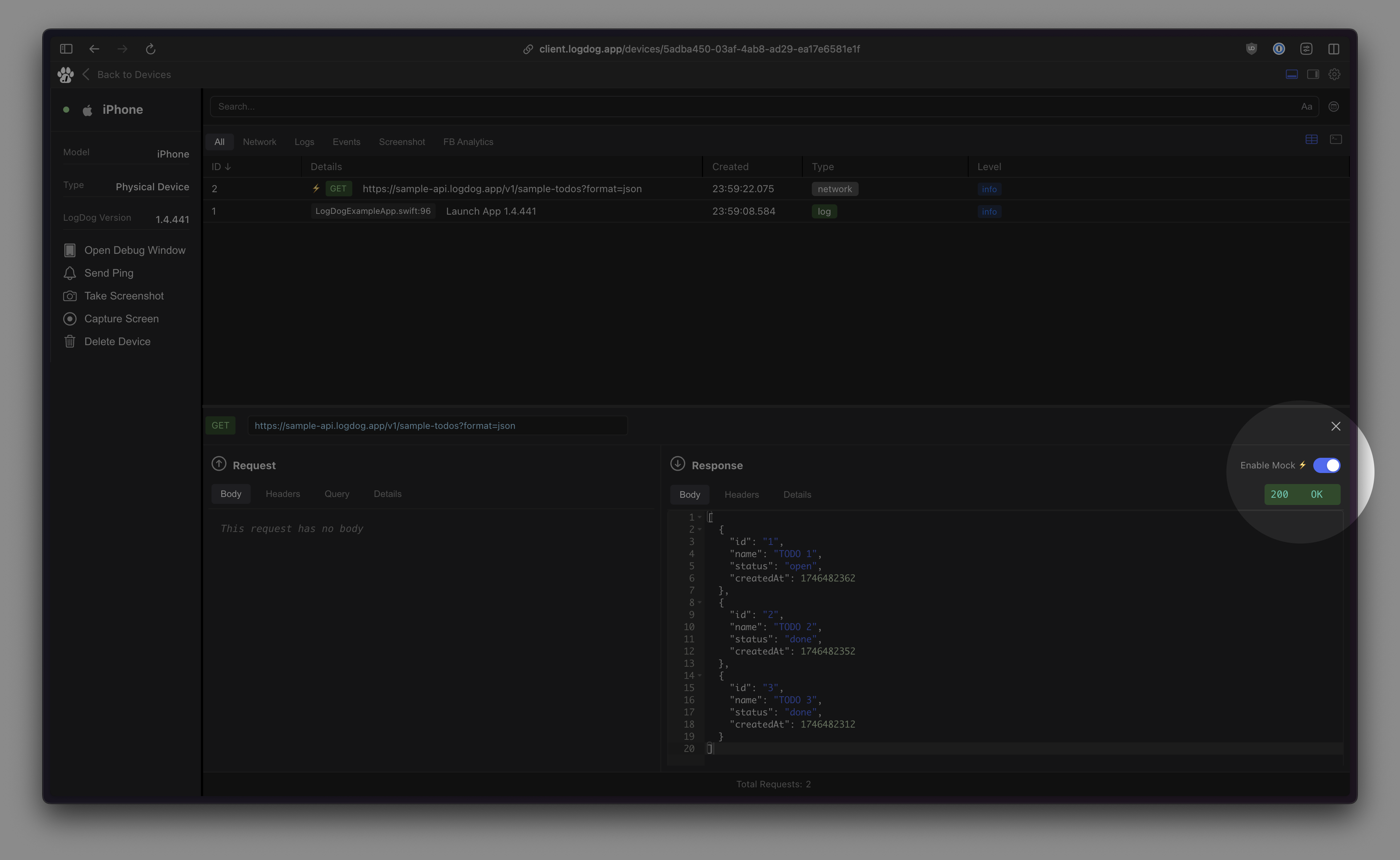The height and width of the screenshot is (860, 1400).
Task: Select the Events tab
Action: point(346,142)
